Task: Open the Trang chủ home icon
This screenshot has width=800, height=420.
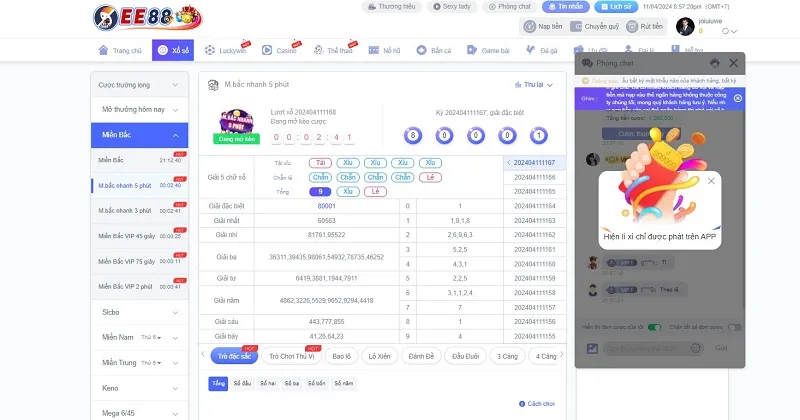Action: [x=103, y=50]
